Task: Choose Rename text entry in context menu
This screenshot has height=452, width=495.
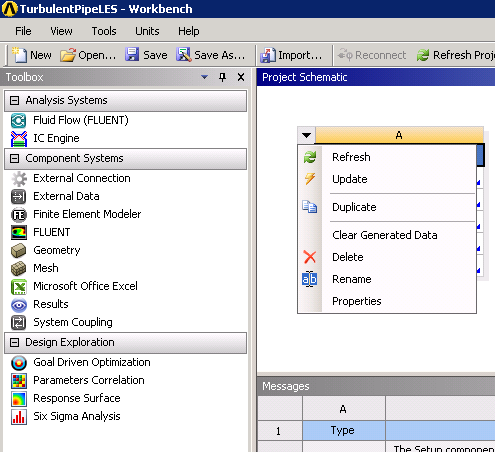Action: (352, 279)
